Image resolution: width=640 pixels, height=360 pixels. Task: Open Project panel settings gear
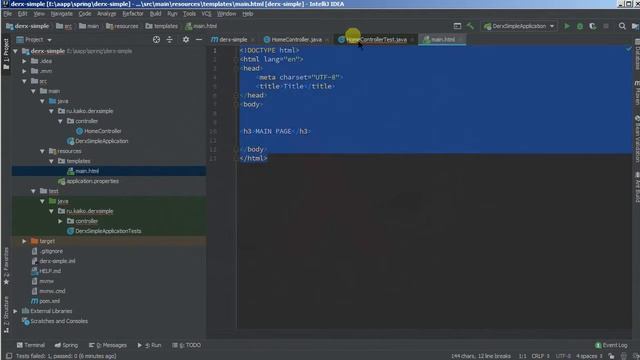tap(186, 40)
